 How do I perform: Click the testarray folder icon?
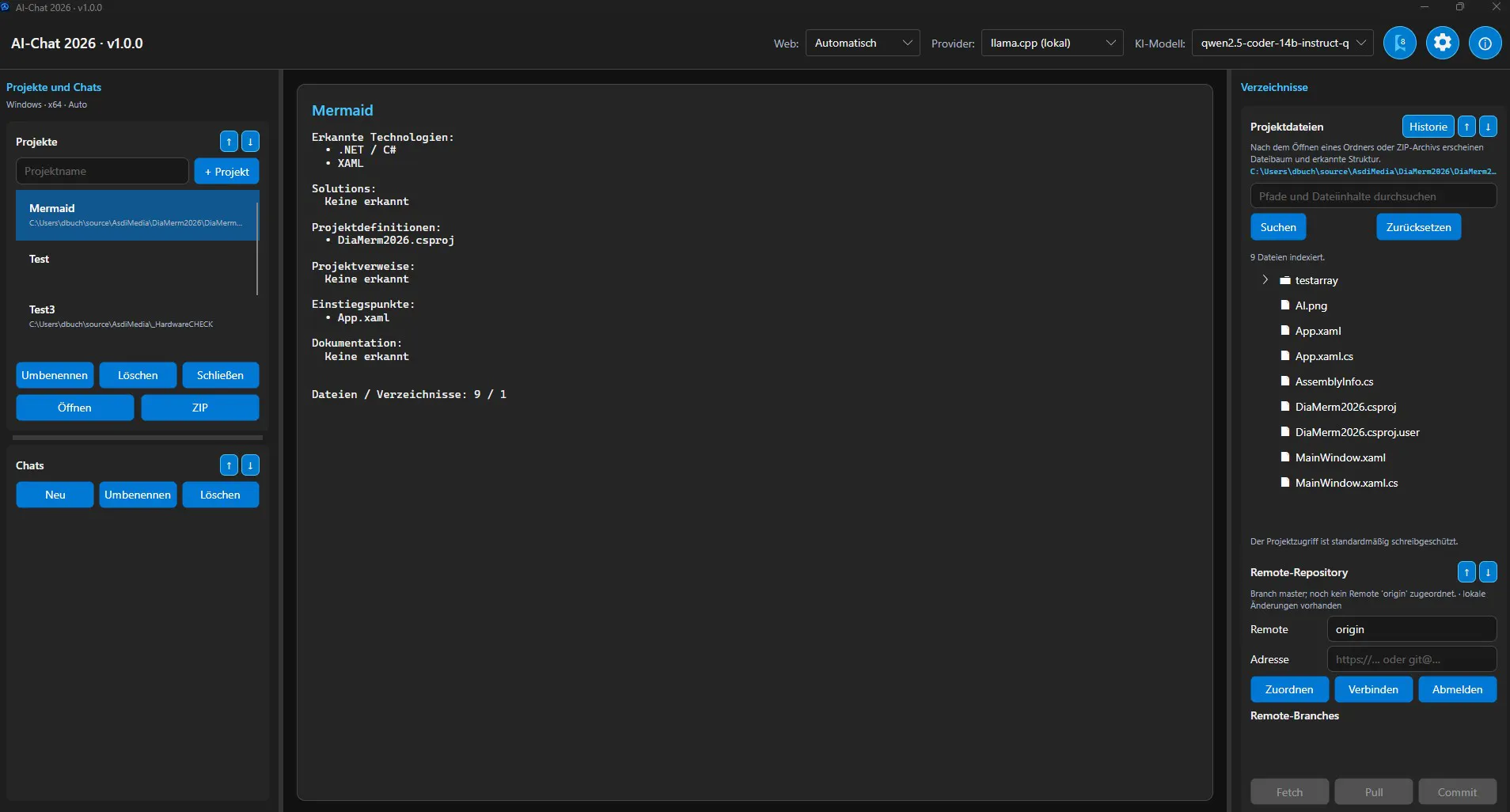(1285, 280)
